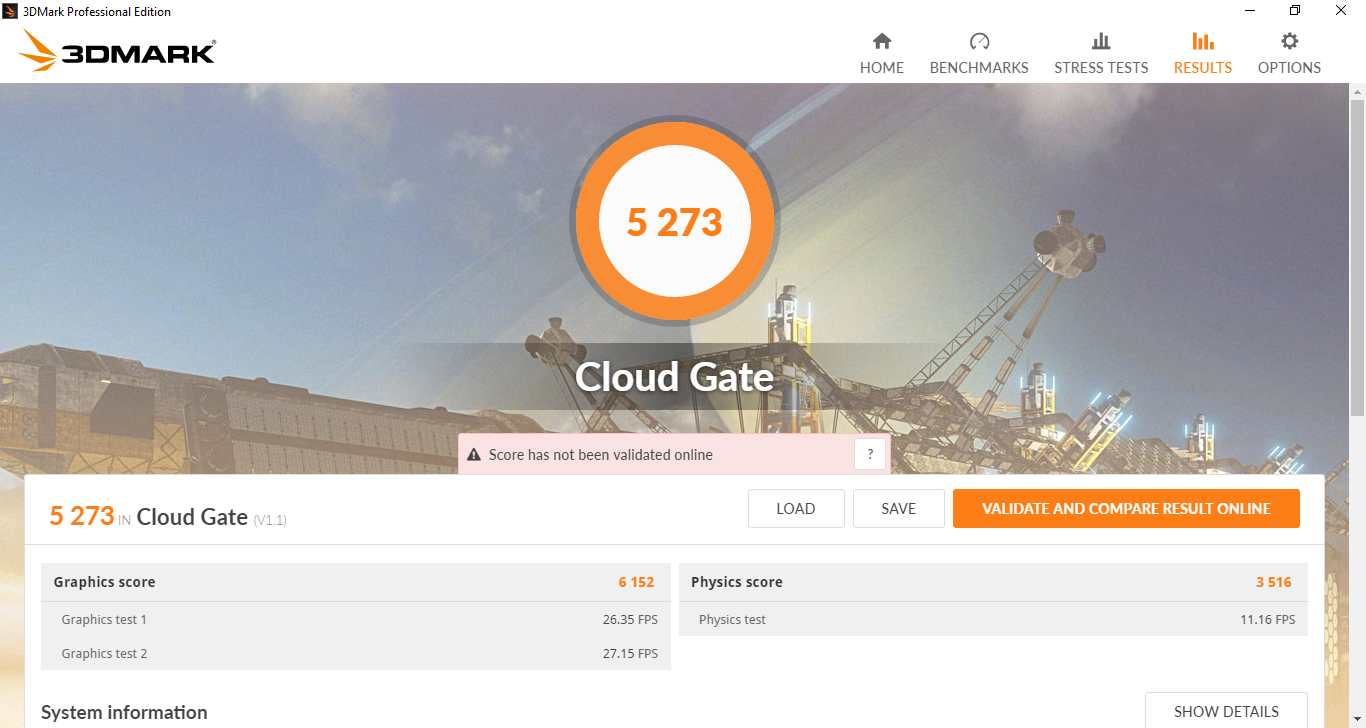The image size is (1366, 728).
Task: Switch to the BENCHMARKS tab label
Action: point(979,68)
